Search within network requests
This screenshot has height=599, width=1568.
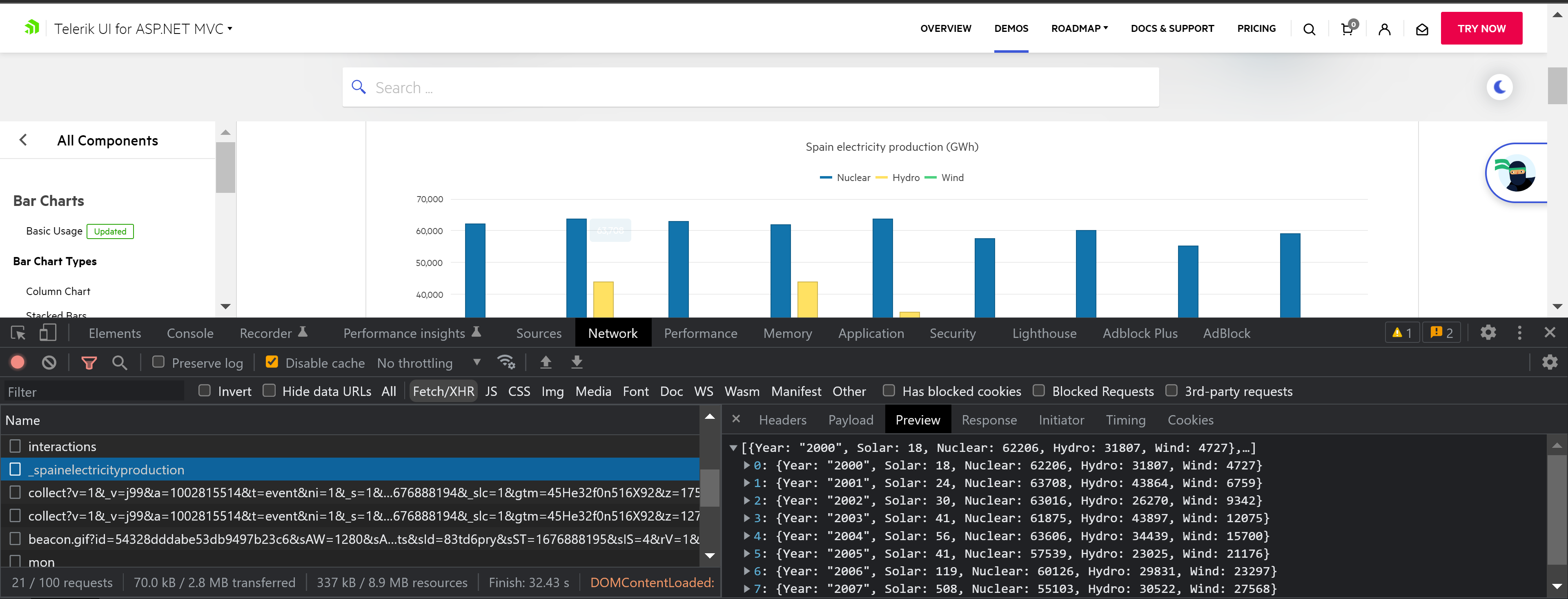pyautogui.click(x=119, y=362)
